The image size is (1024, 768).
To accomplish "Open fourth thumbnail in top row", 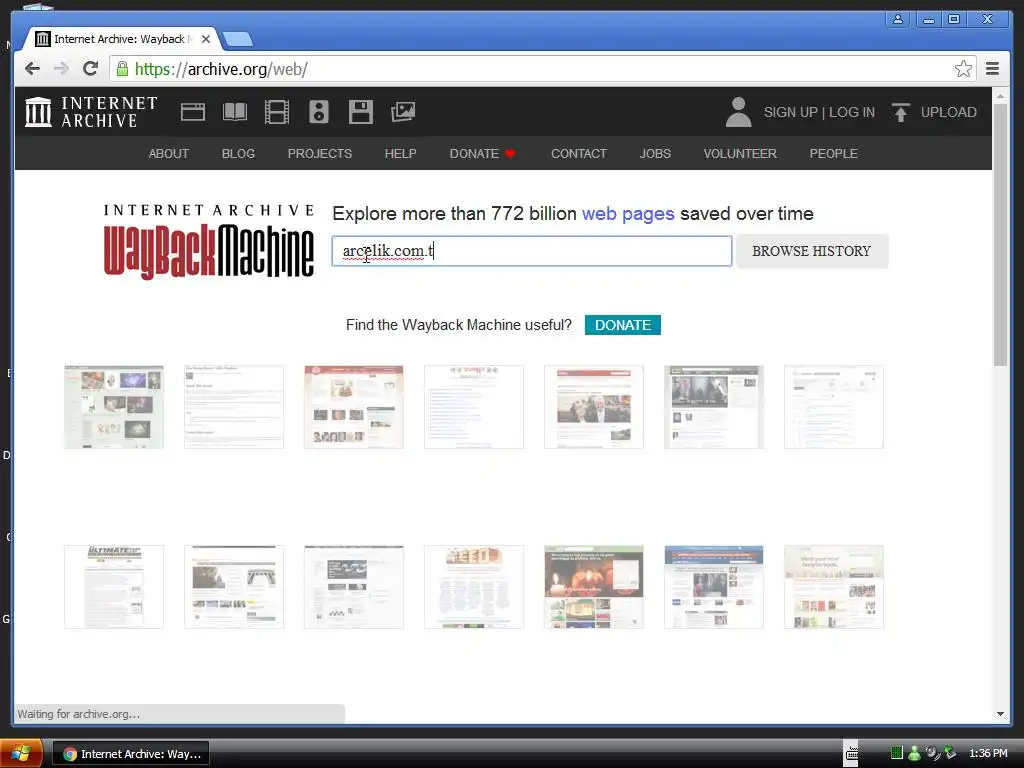I will pos(473,407).
